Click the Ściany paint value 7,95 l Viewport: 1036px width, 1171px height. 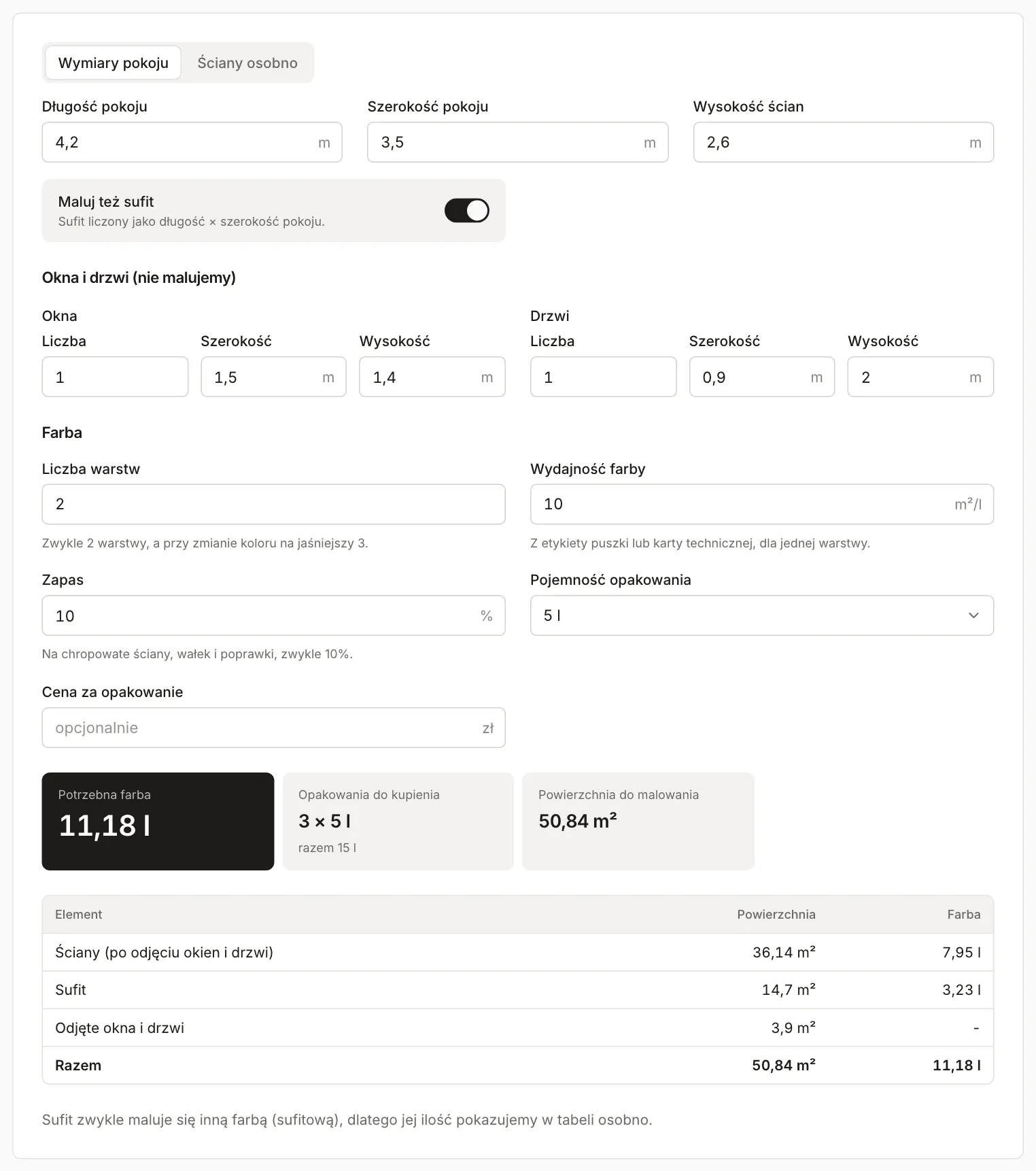click(961, 952)
